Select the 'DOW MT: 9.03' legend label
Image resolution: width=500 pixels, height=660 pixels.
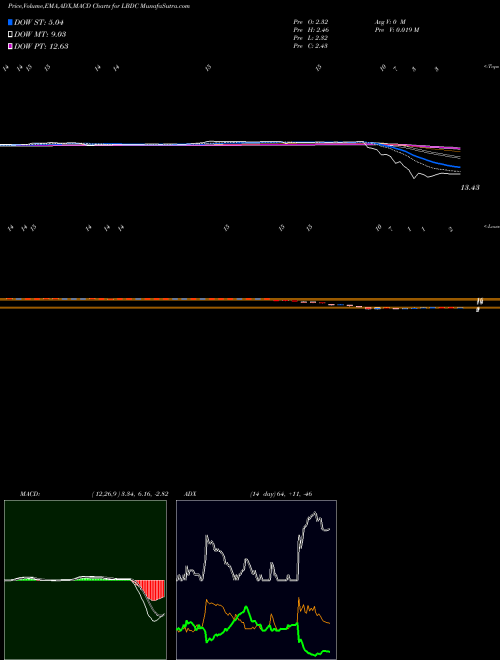tap(40, 34)
